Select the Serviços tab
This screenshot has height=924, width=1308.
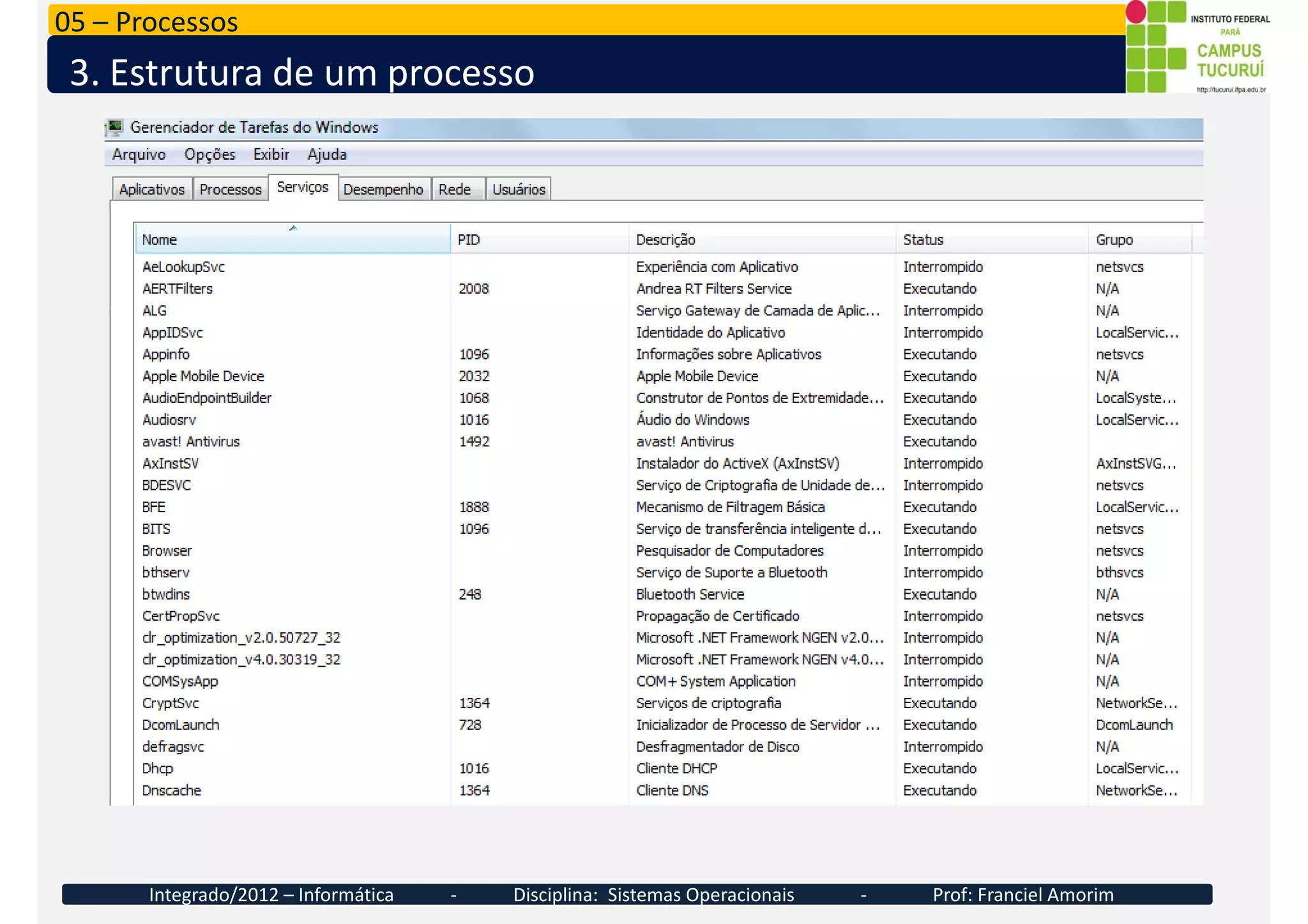pos(303,187)
